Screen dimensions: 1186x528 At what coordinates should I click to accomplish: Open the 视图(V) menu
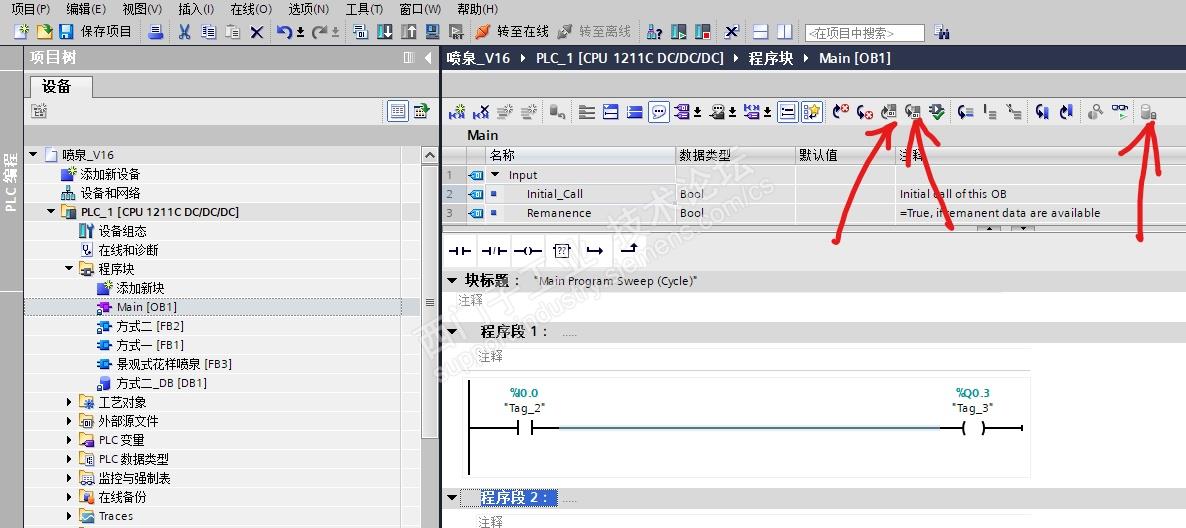[142, 9]
